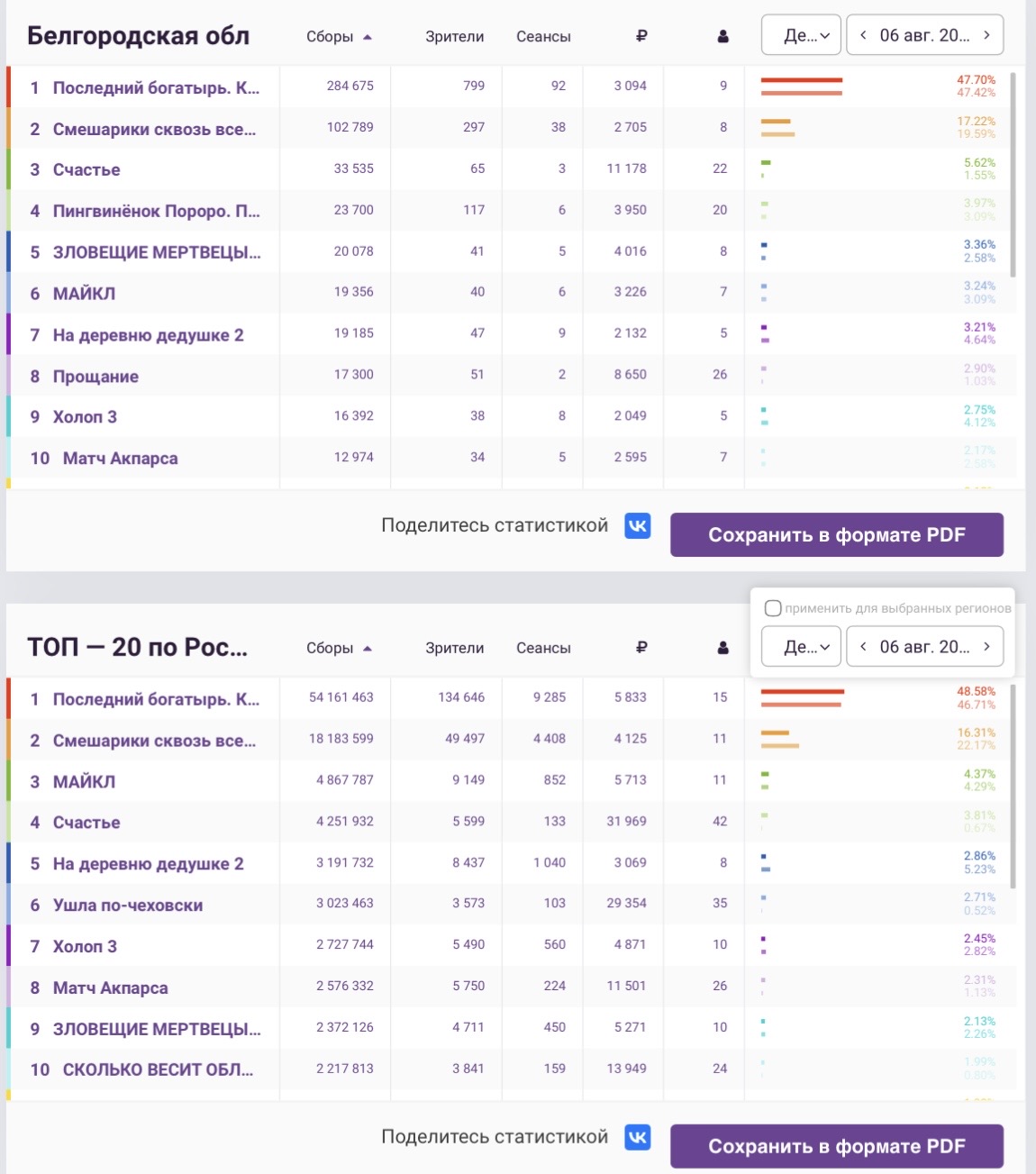This screenshot has height=1174, width=1036.
Task: Click the scrollbar of the Belgorod table
Action: point(1013,176)
